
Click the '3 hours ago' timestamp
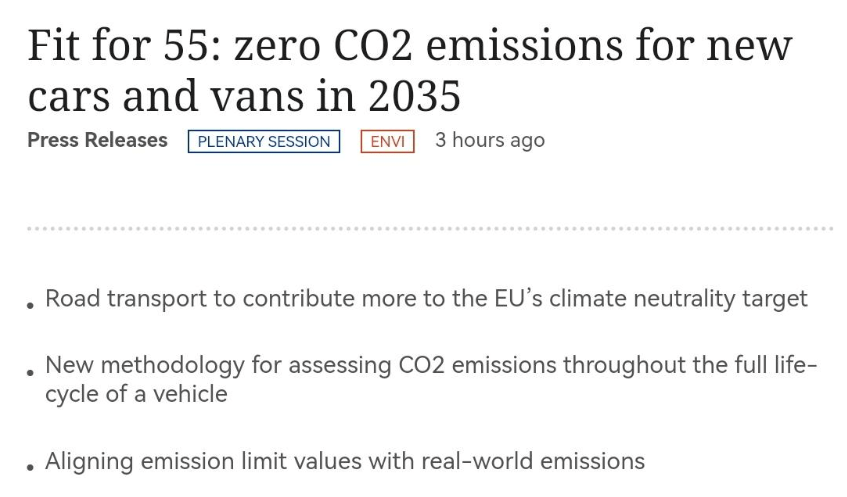tap(490, 140)
